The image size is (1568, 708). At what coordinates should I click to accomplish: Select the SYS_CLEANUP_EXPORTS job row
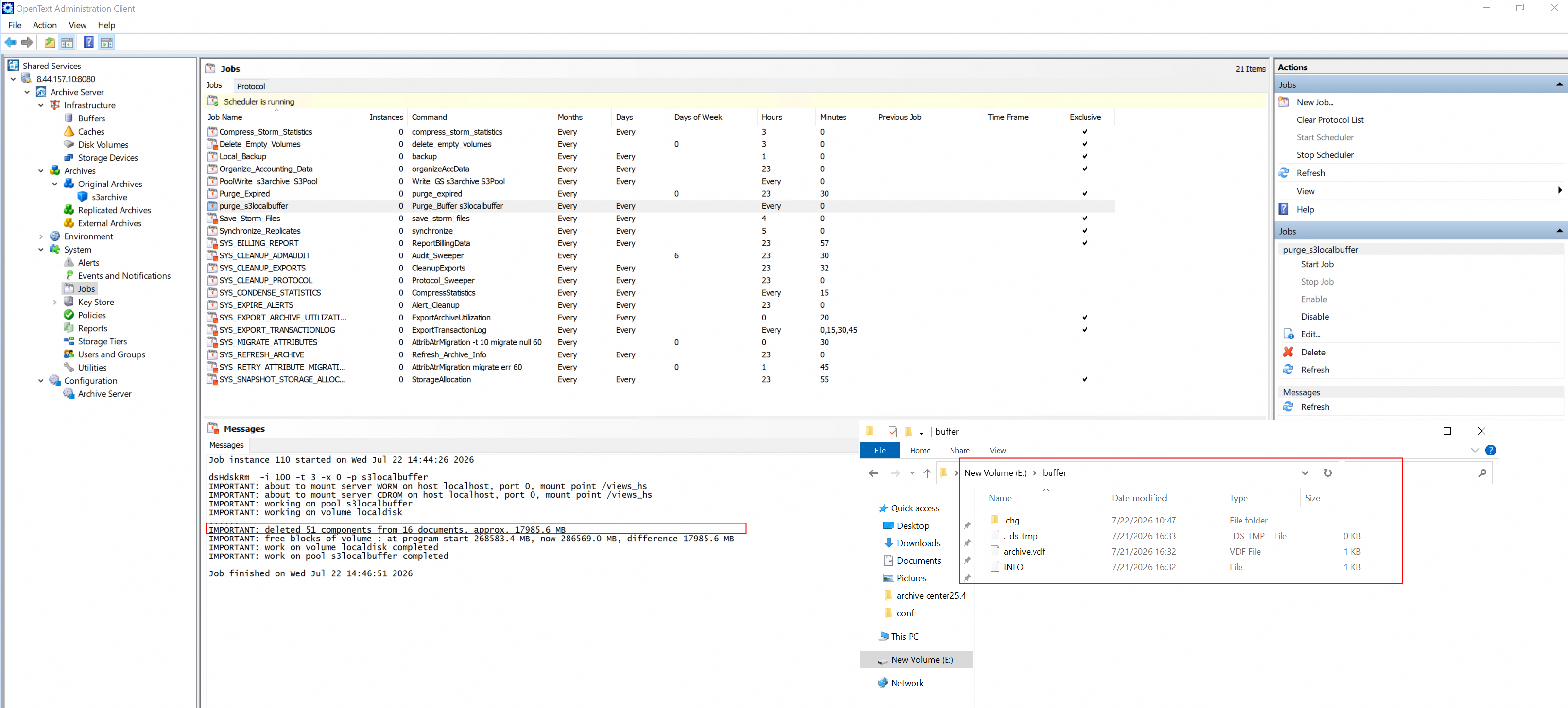click(x=660, y=268)
